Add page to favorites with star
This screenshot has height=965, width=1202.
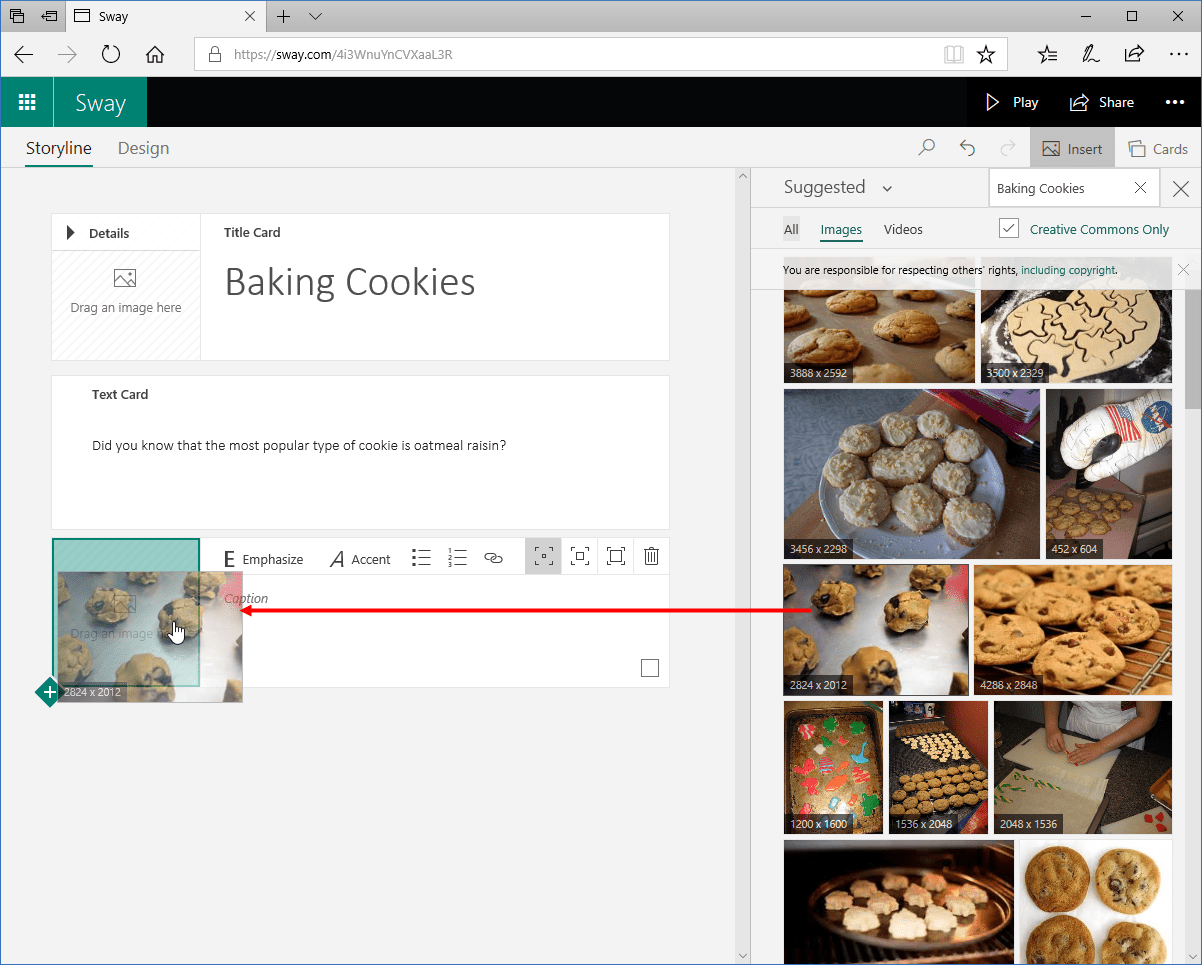tap(986, 55)
